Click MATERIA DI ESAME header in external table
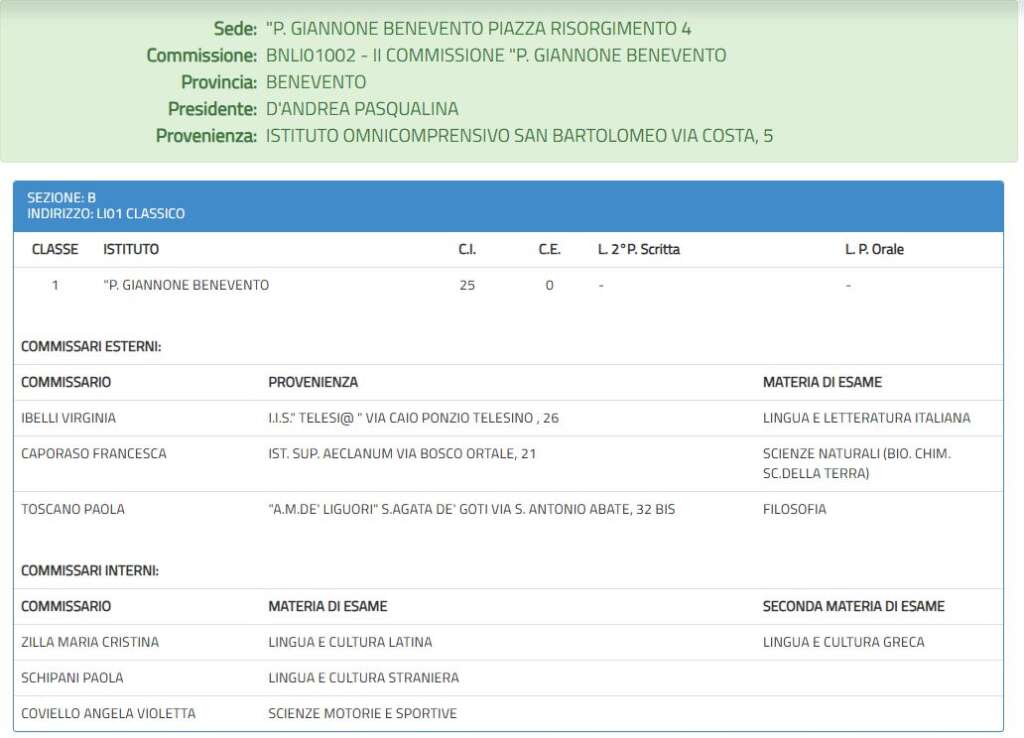The width and height of the screenshot is (1024, 738). (x=822, y=383)
